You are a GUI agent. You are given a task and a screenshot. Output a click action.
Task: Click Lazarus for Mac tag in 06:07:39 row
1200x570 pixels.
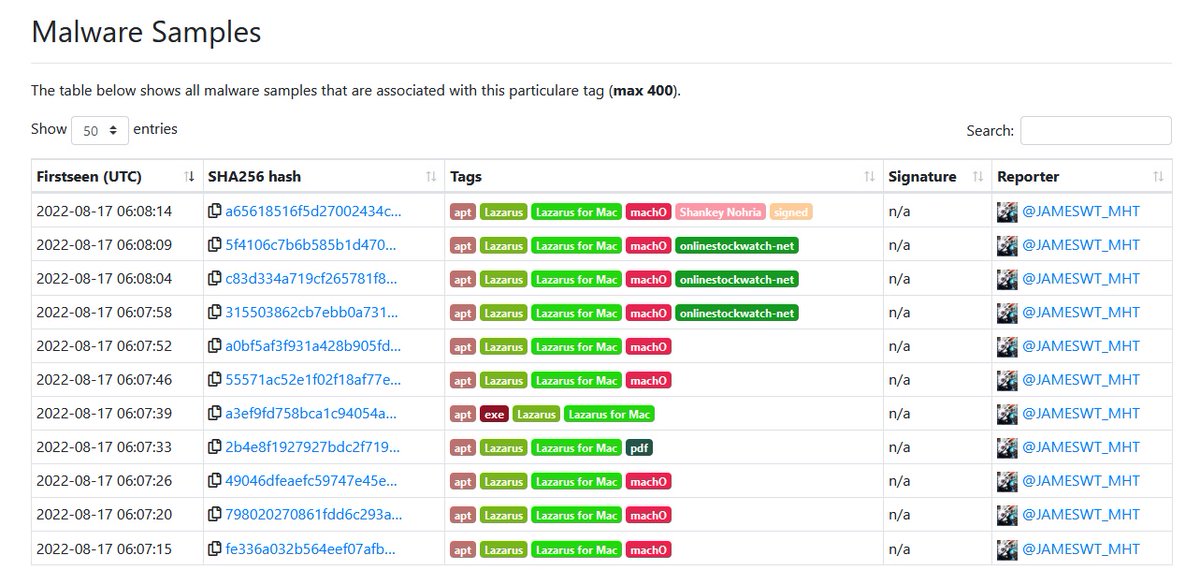tap(609, 415)
